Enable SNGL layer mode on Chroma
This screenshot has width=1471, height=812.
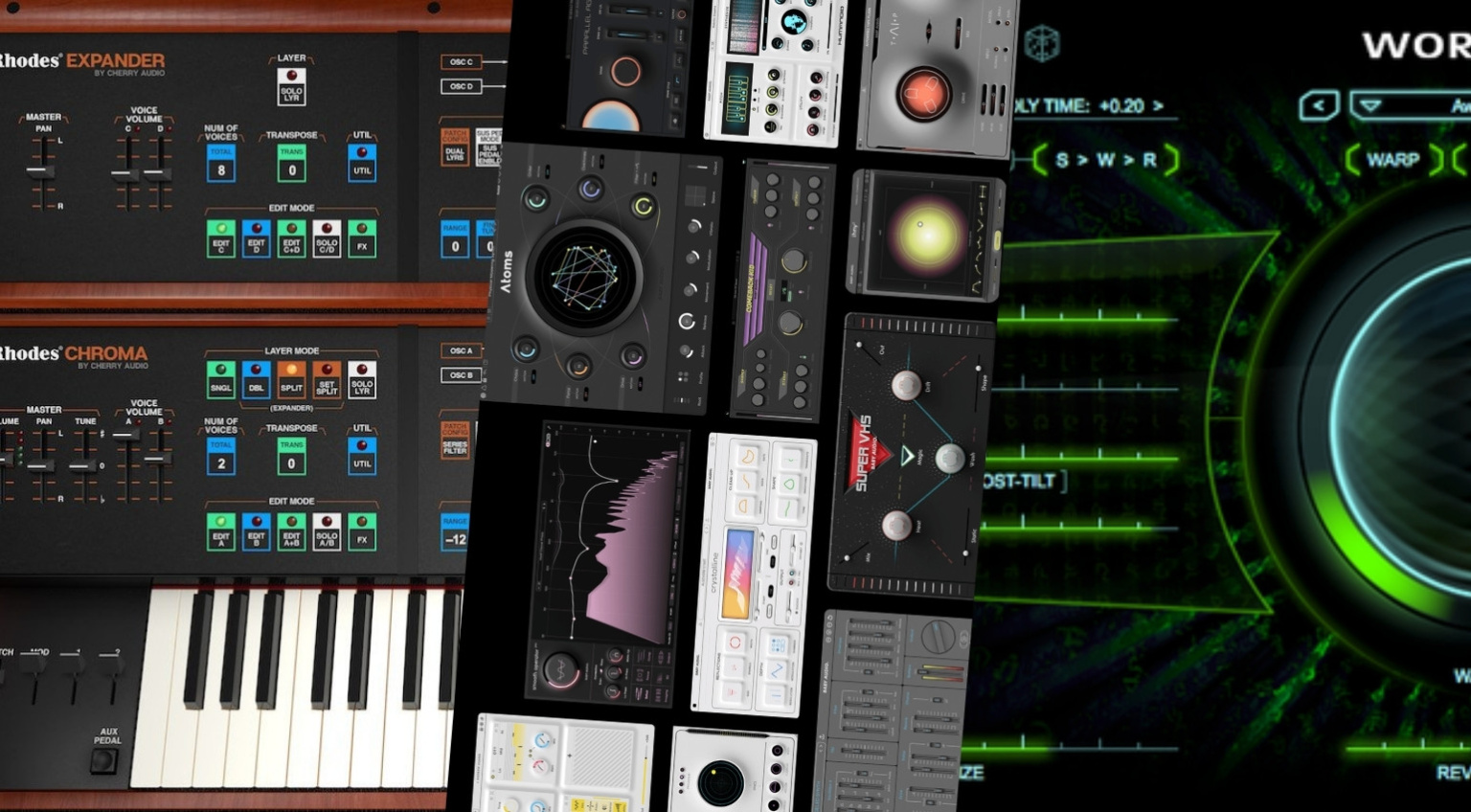coord(221,379)
